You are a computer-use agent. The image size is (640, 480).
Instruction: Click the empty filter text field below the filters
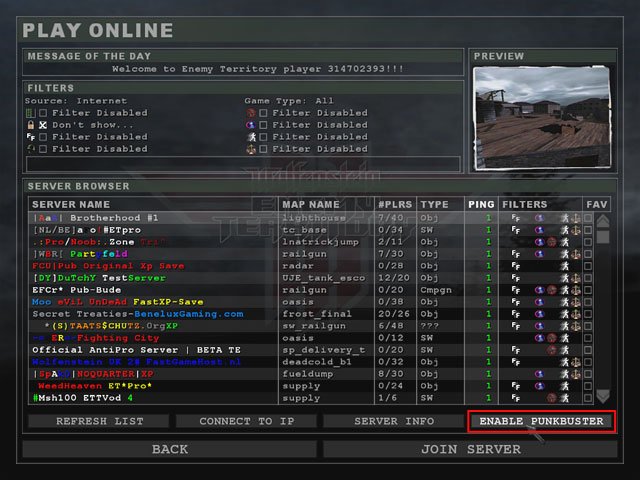click(243, 164)
